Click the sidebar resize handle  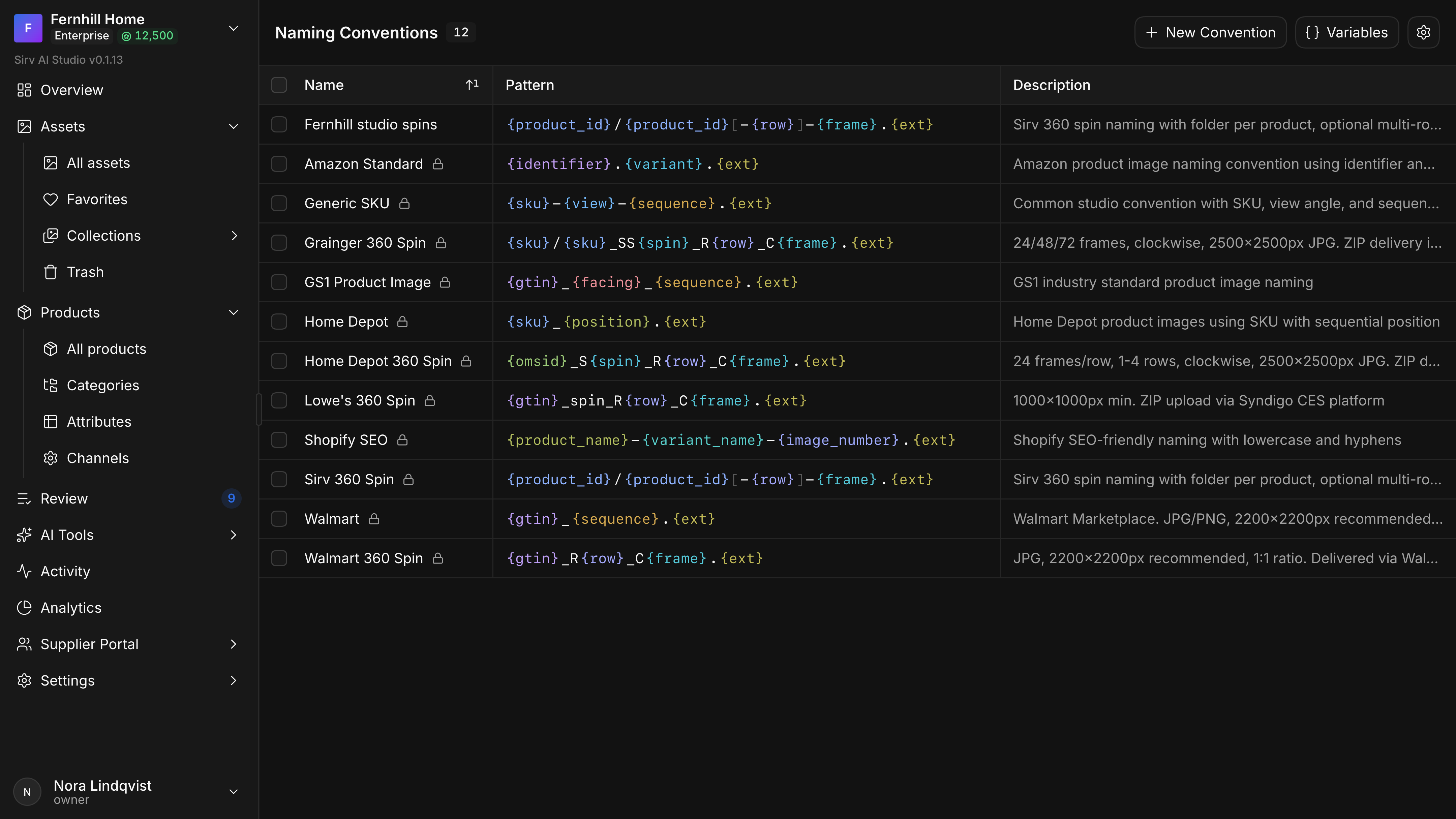259,409
